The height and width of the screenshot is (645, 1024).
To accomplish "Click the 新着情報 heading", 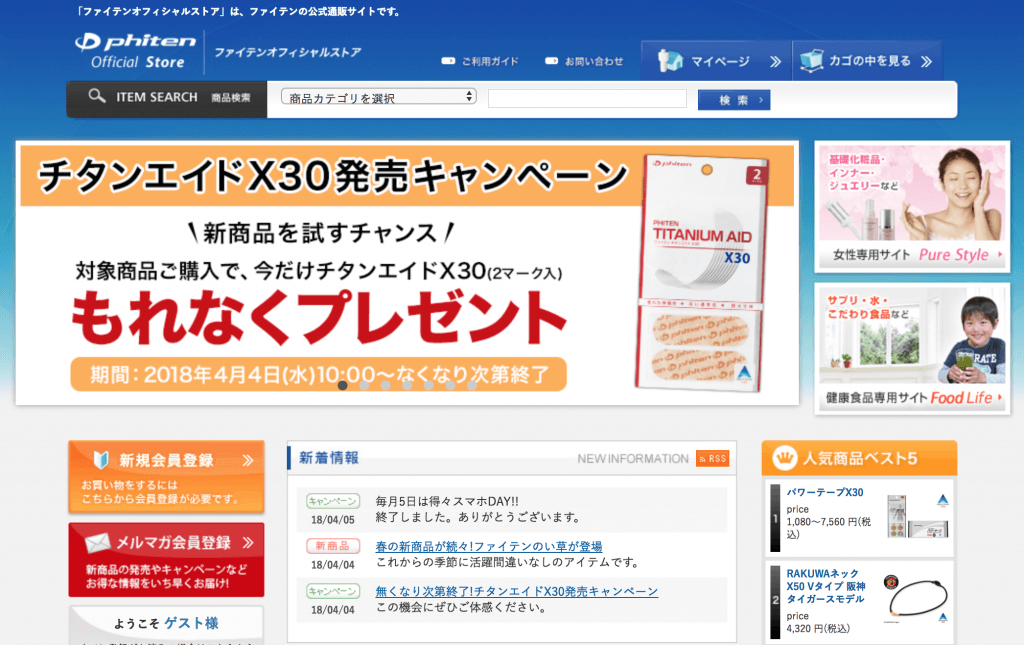I will coord(328,458).
